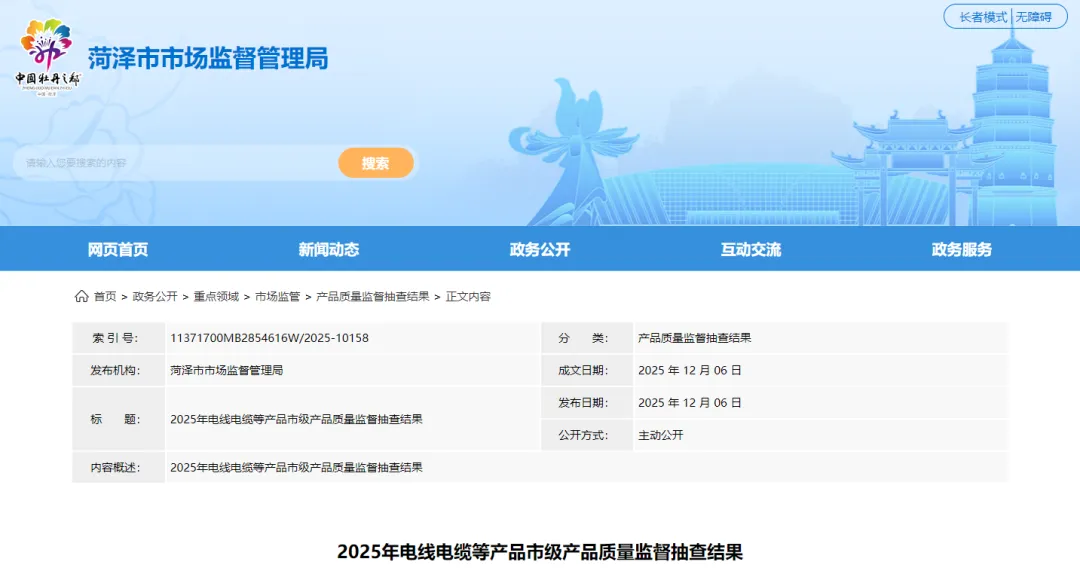This screenshot has height=577, width=1080.
Task: Click the 菏泽市市场监督管理局 site title
Action: [x=208, y=58]
